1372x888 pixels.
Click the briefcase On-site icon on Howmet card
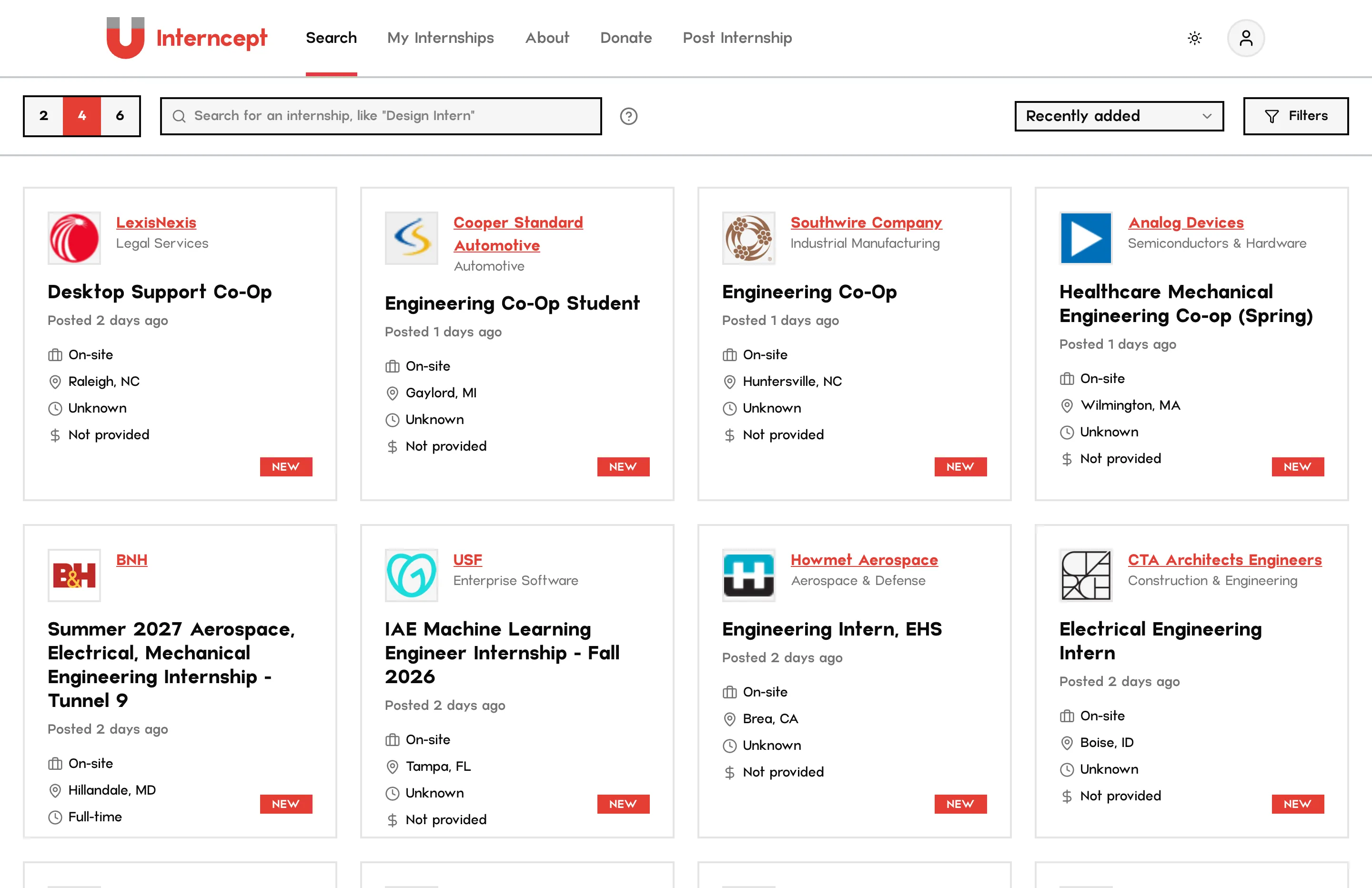pyautogui.click(x=729, y=693)
